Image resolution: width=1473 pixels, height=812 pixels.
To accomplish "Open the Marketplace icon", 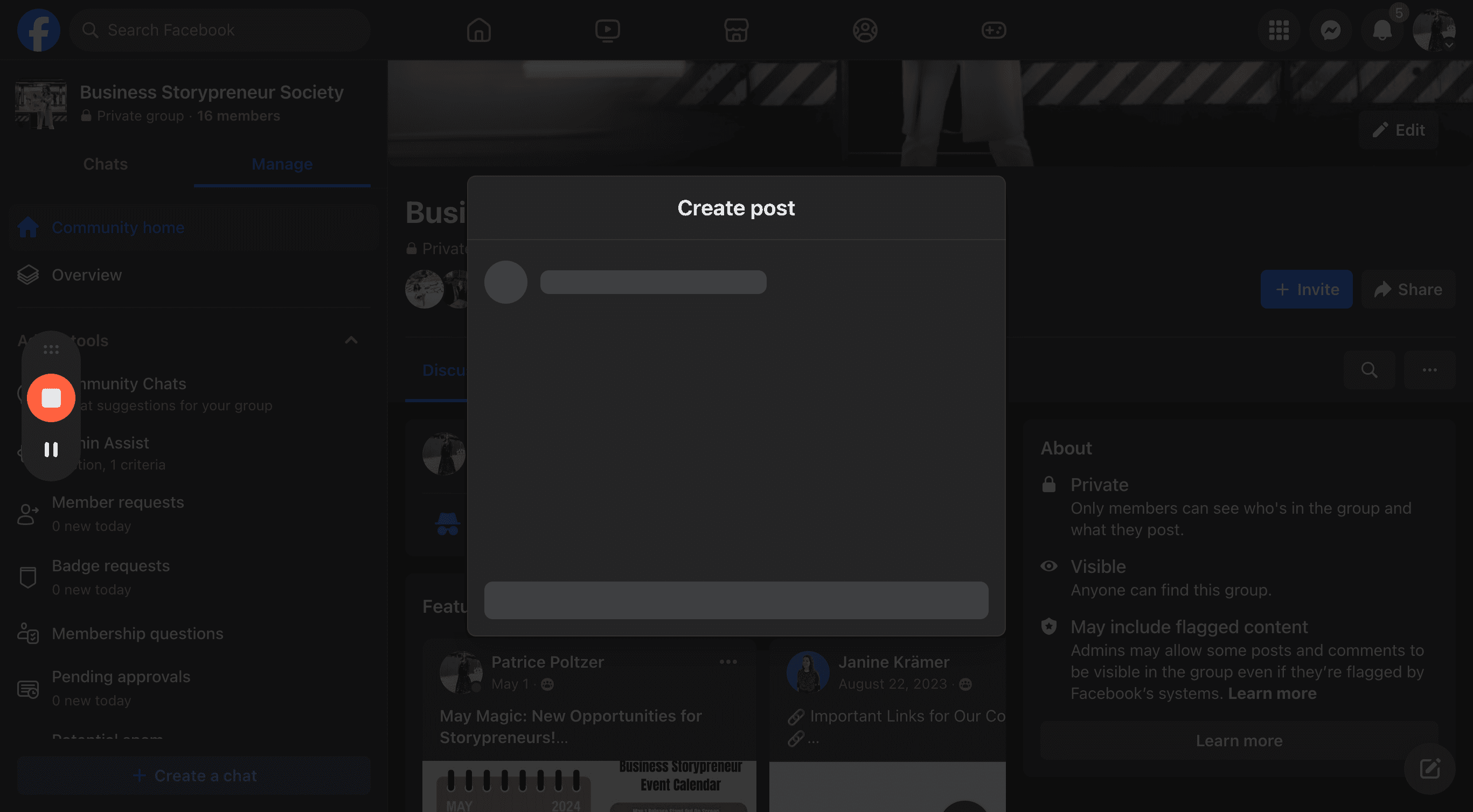I will click(x=736, y=30).
